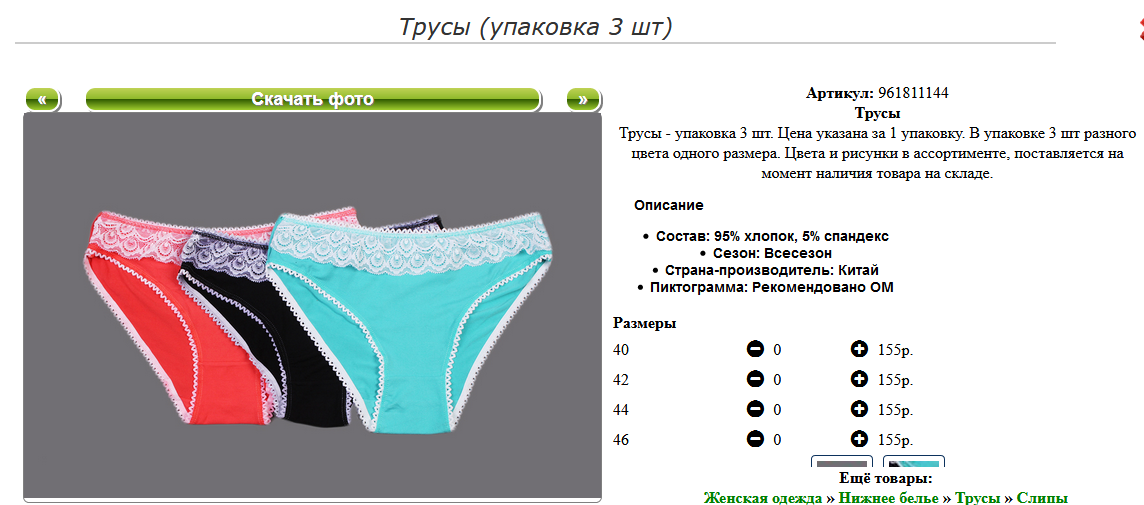1144x505 pixels.
Task: Increase quantity for size 42
Action: coord(859,379)
